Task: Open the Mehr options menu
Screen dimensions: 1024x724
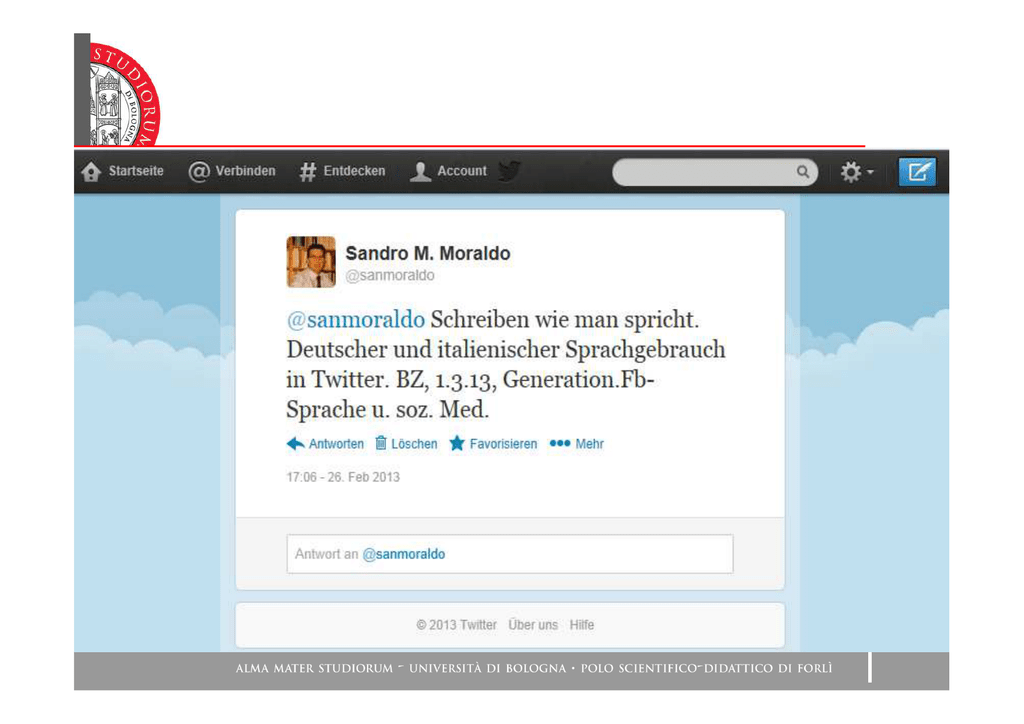Action: coord(576,444)
